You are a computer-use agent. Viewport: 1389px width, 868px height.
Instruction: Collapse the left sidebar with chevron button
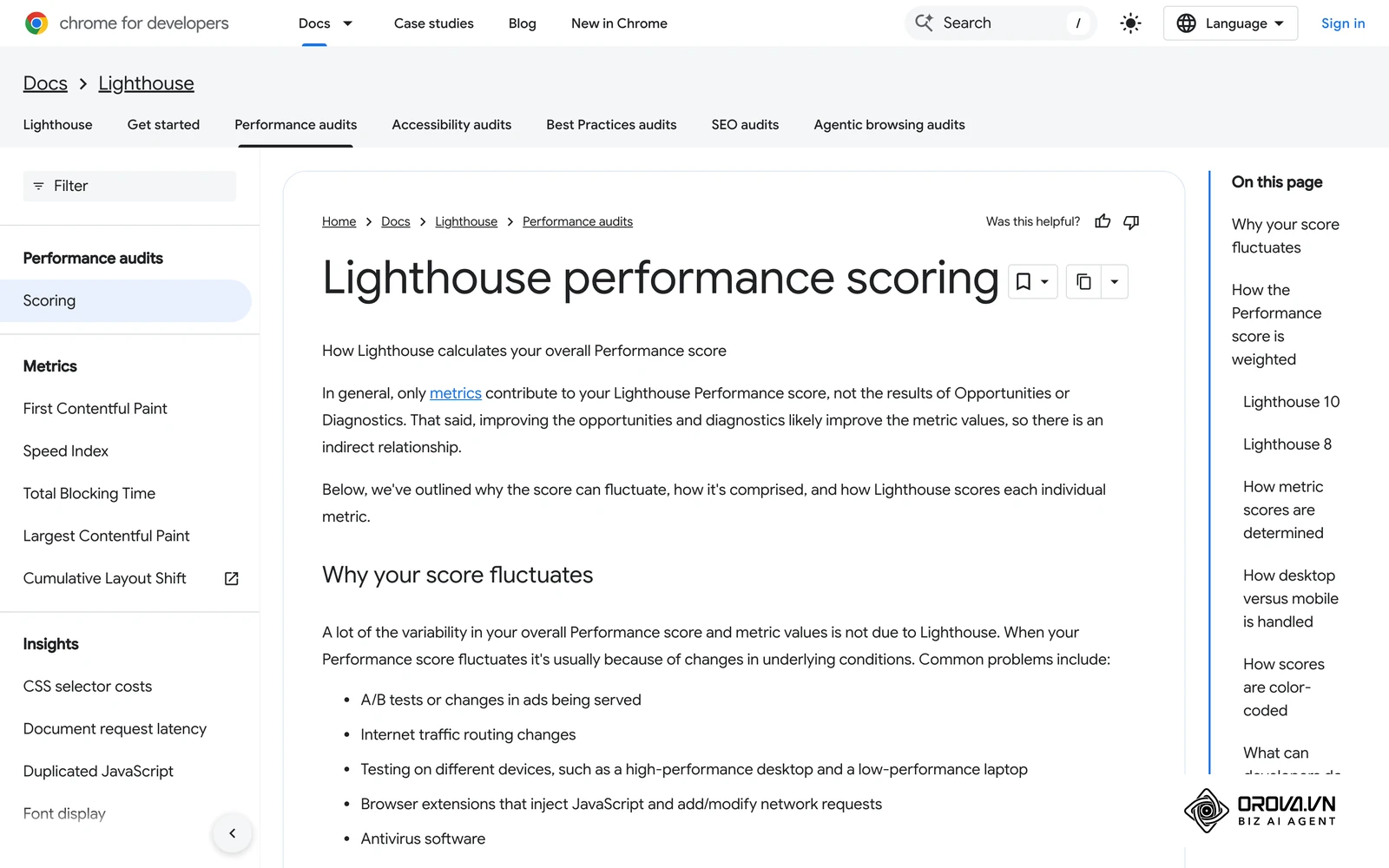232,833
